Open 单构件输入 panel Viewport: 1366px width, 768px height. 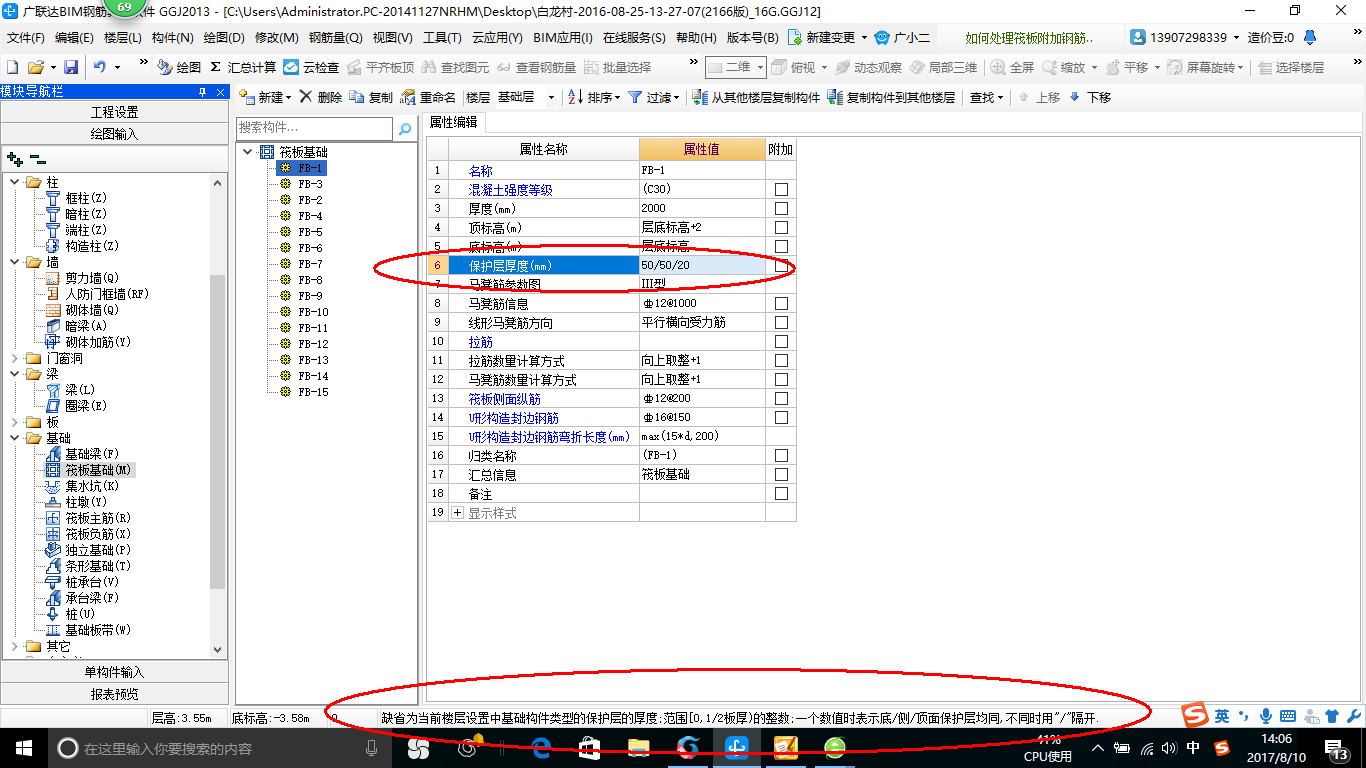click(x=114, y=672)
